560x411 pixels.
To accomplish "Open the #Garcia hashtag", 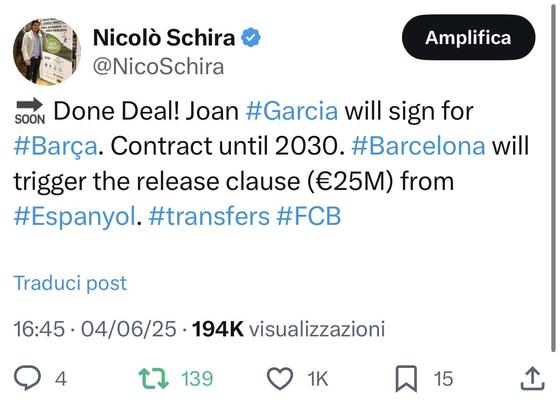I will [292, 111].
